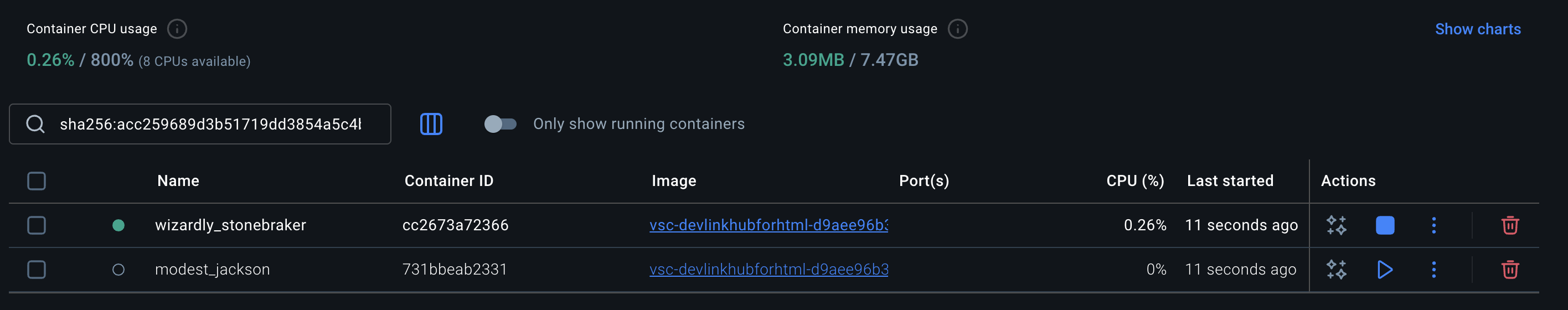The height and width of the screenshot is (310, 1568).
Task: Tick the modest_jackson row checkbox
Action: point(37,269)
